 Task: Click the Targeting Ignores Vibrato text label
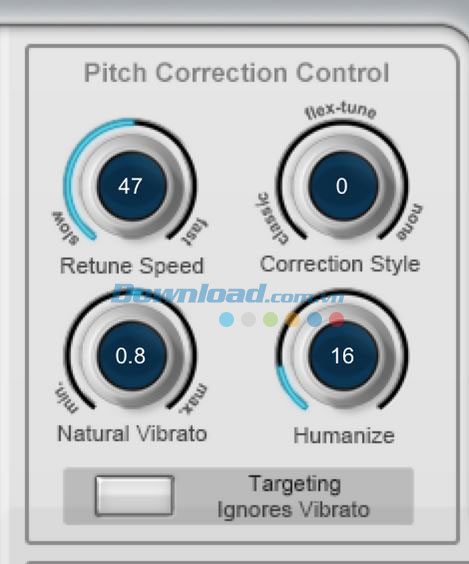point(294,497)
